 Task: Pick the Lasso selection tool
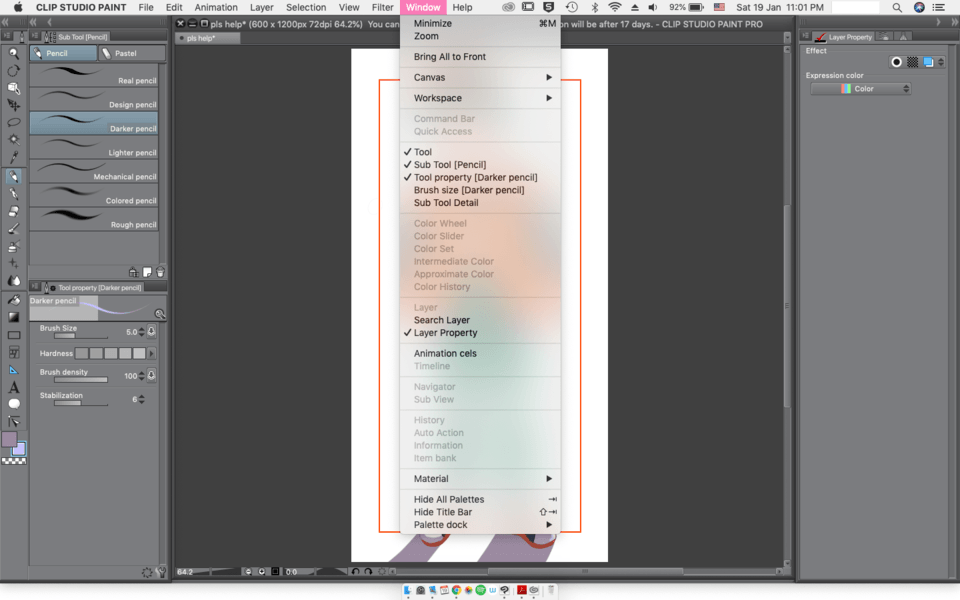click(x=14, y=123)
